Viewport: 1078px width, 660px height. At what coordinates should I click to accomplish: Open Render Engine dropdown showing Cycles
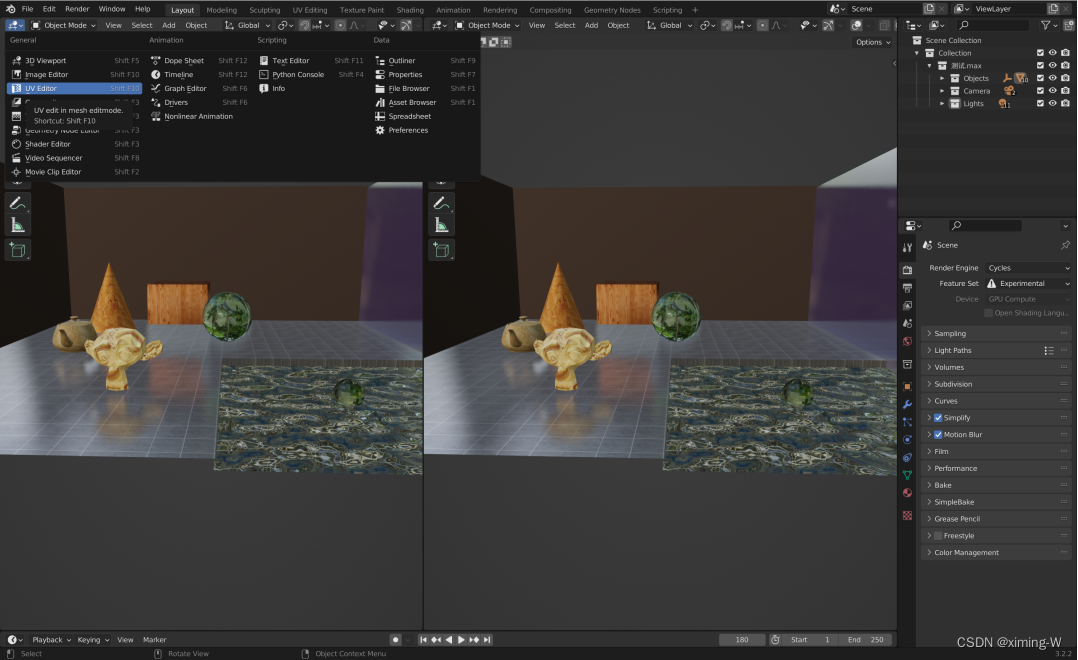pos(1028,268)
